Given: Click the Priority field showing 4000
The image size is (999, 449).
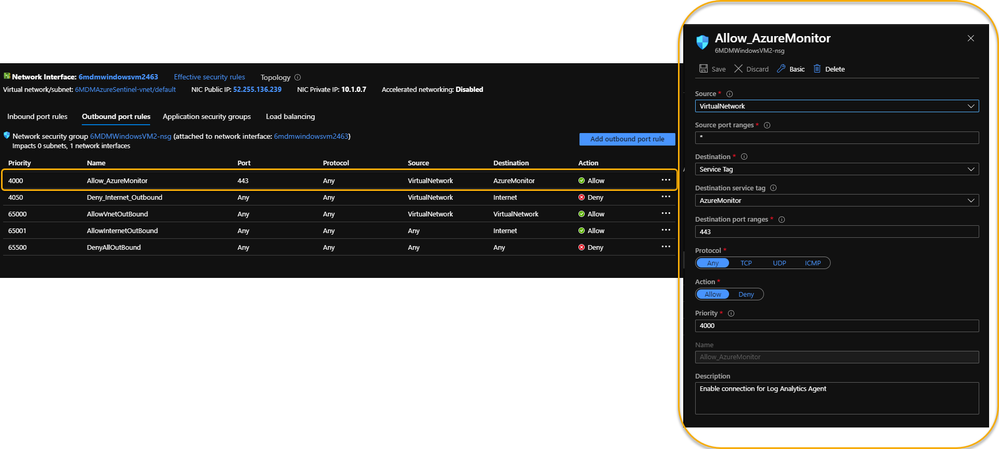Looking at the screenshot, I should tap(837, 325).
